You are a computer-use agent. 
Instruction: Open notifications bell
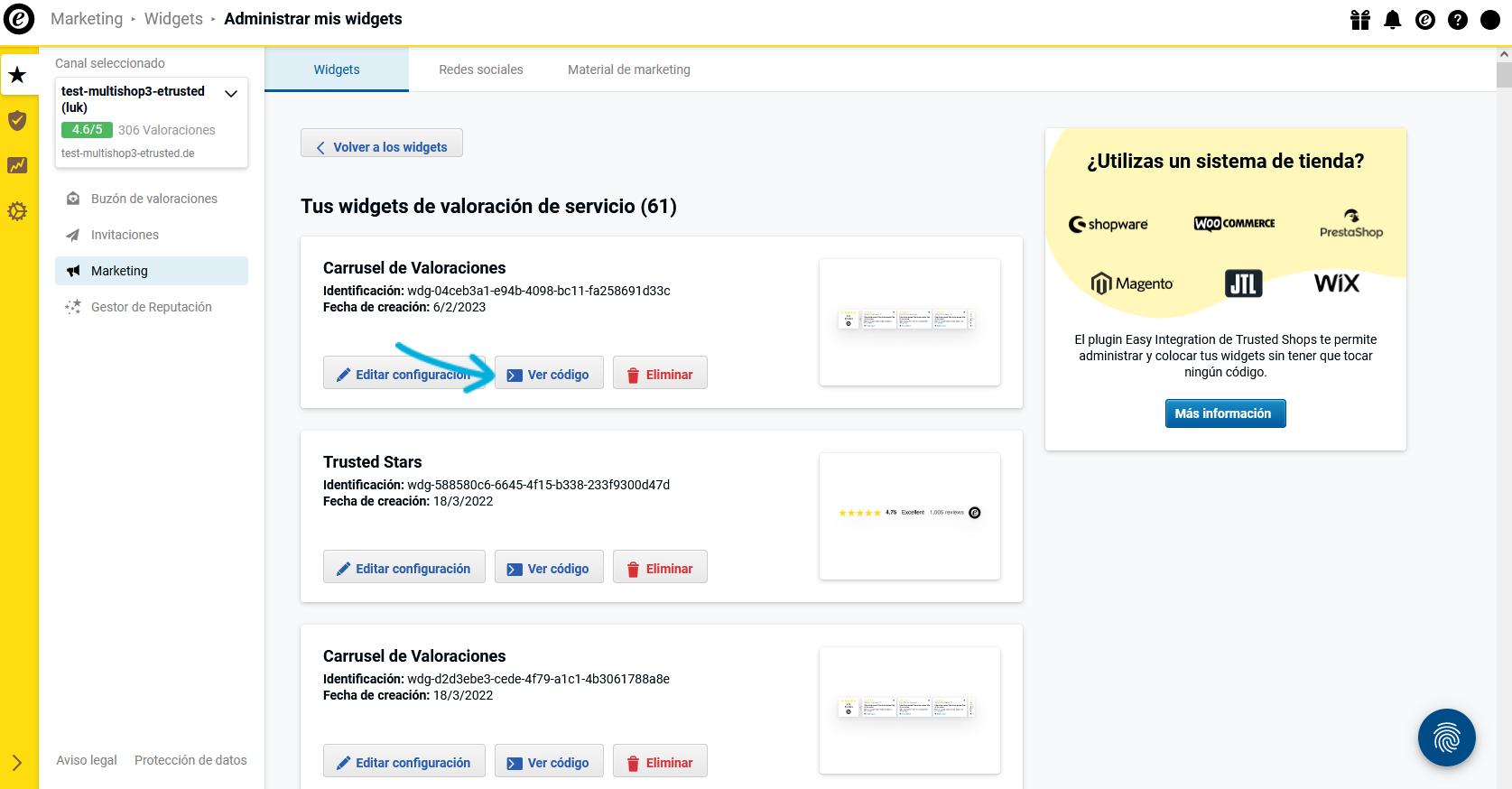pos(1393,20)
